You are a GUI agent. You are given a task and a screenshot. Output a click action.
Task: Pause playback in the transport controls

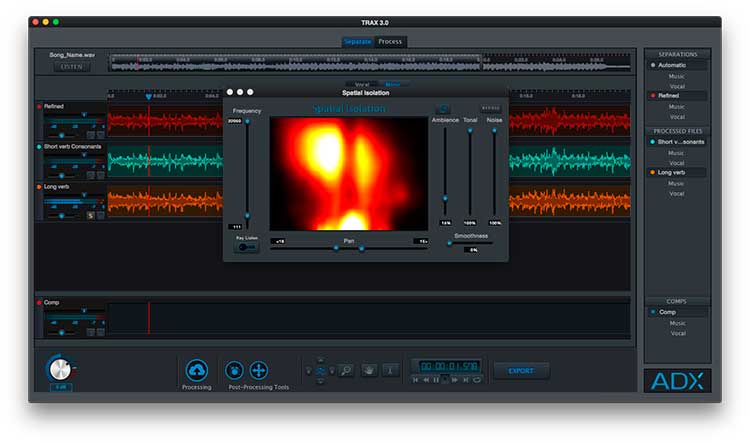[436, 380]
